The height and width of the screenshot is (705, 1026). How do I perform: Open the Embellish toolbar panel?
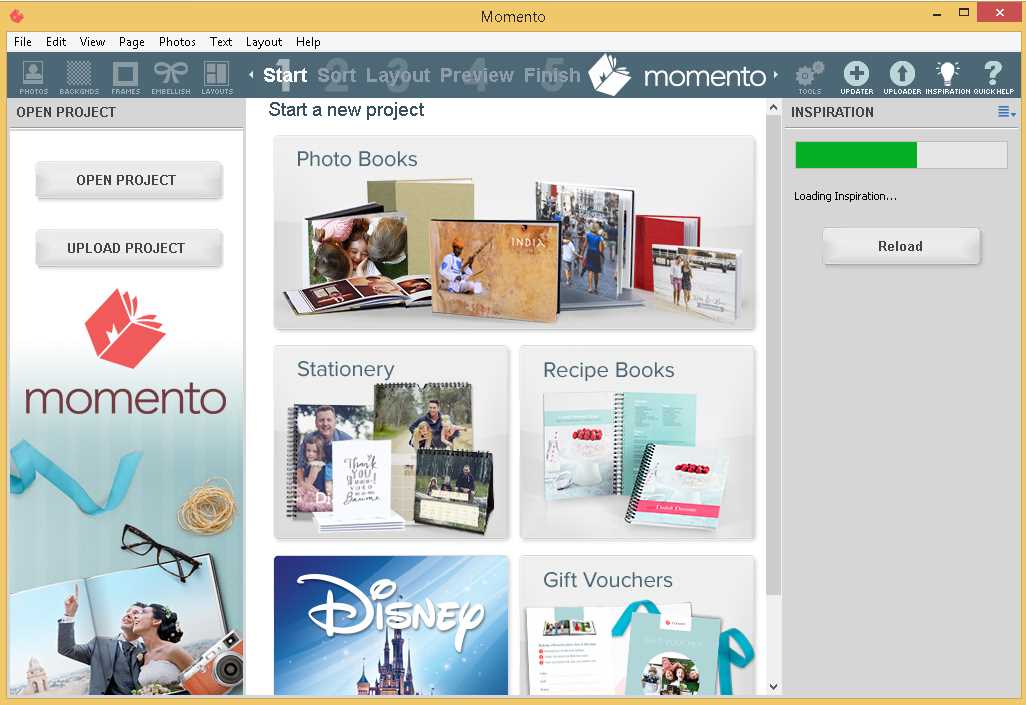pyautogui.click(x=171, y=77)
